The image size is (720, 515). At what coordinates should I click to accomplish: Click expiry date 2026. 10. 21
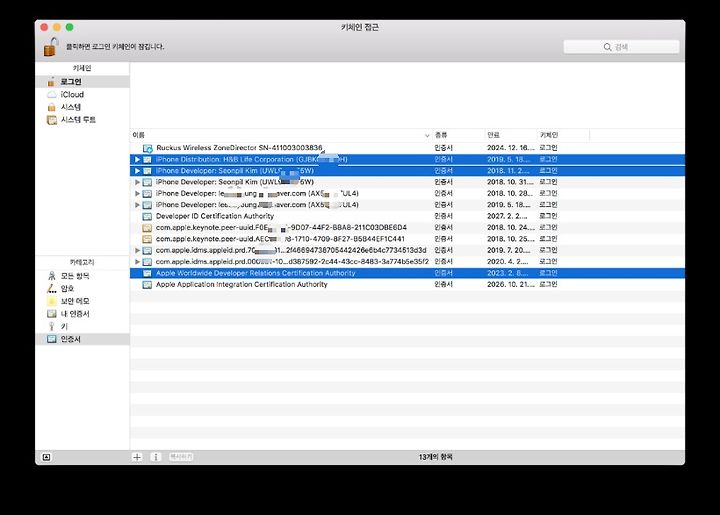click(x=511, y=285)
